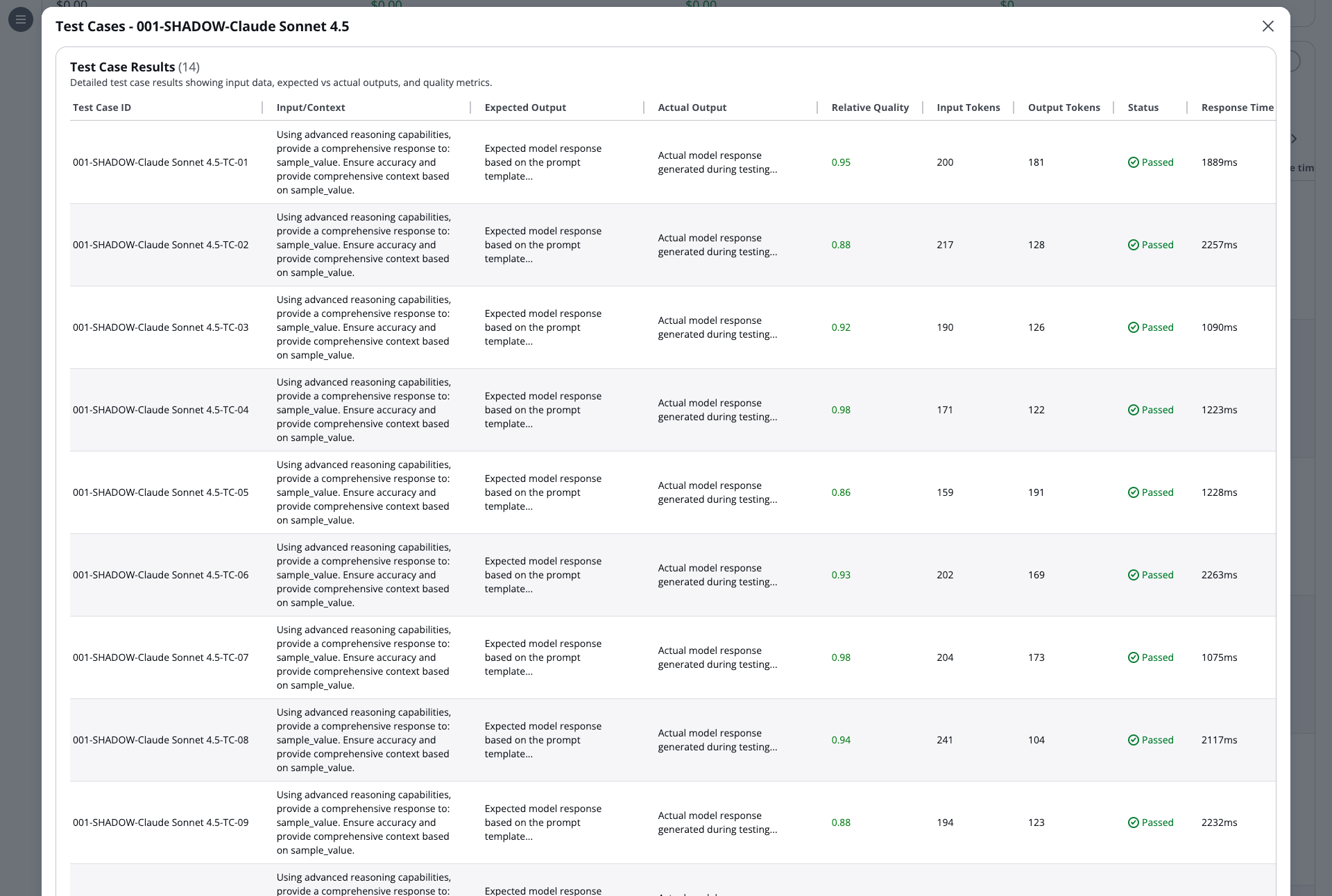The image size is (1332, 896).
Task: Click the Expected Output column header
Action: tap(525, 107)
